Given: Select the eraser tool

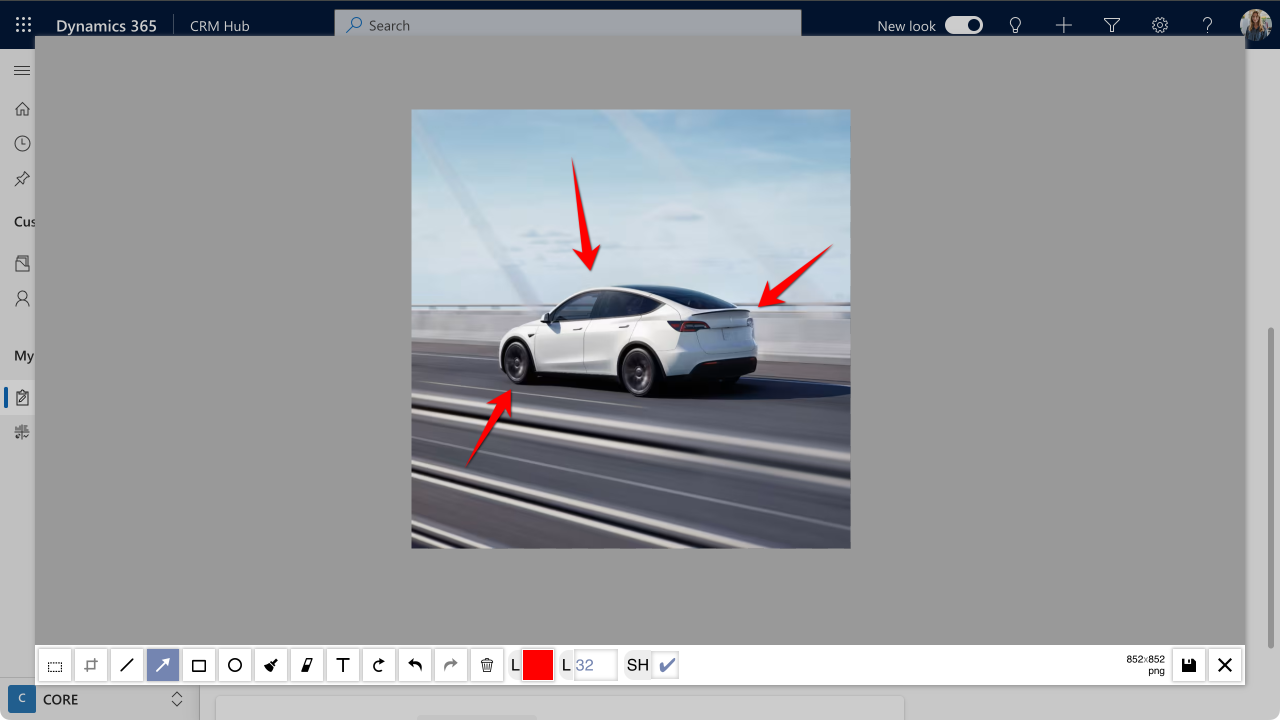Looking at the screenshot, I should pos(307,665).
